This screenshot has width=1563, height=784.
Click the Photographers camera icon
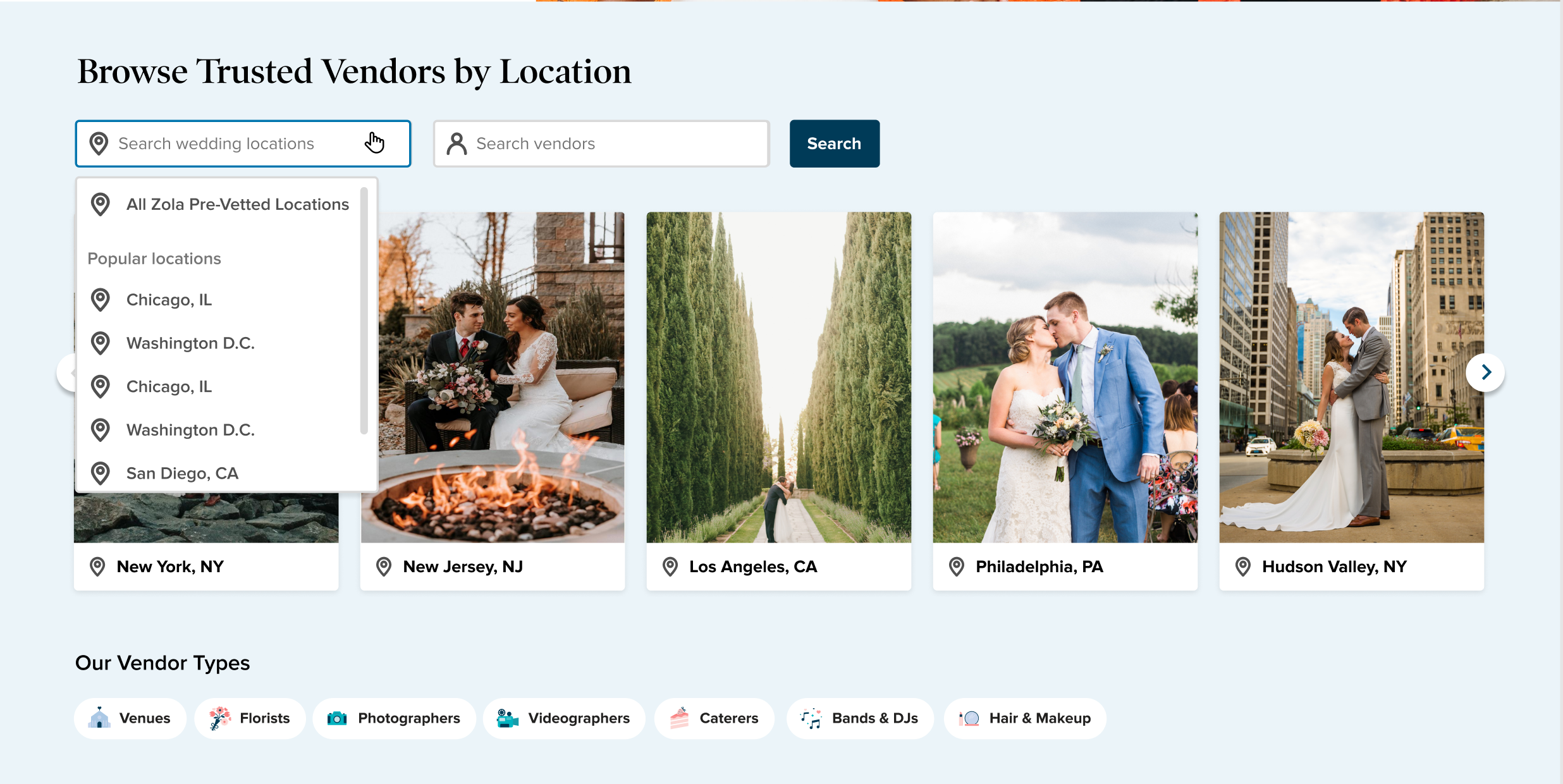point(337,718)
